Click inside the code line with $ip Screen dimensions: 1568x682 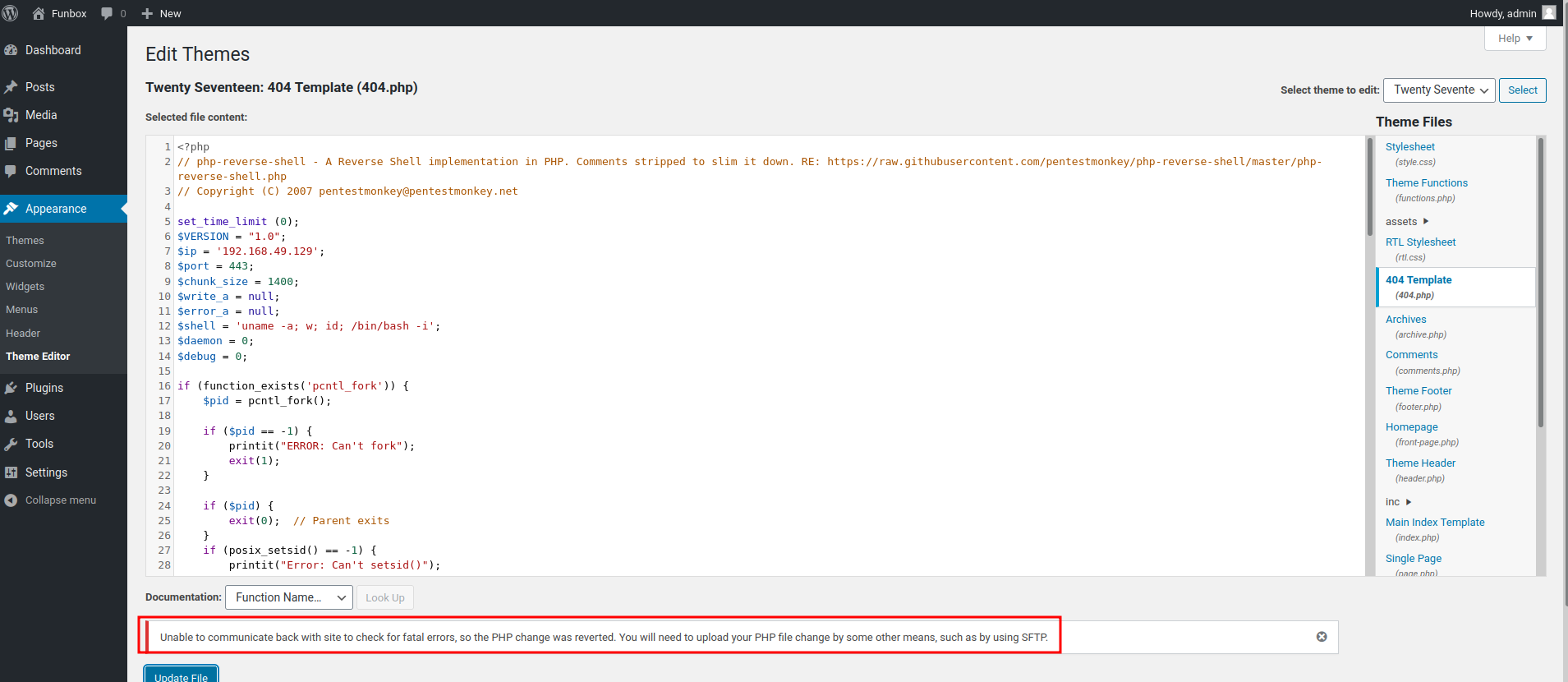pyautogui.click(x=251, y=251)
